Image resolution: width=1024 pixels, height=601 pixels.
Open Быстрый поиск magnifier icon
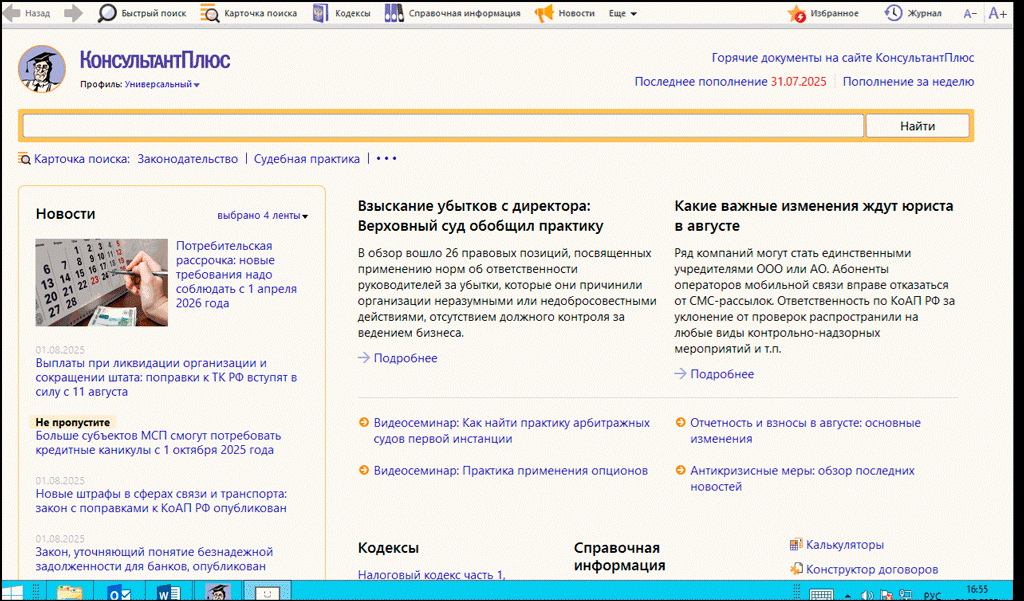click(106, 13)
